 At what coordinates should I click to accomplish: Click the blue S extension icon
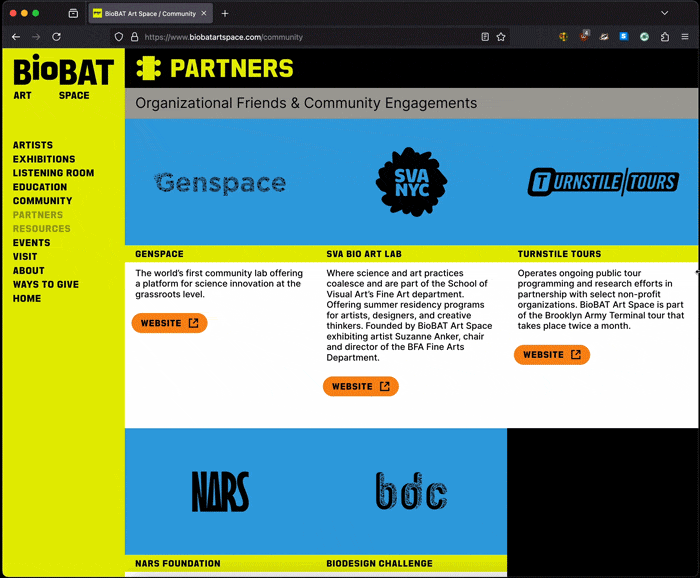[624, 37]
